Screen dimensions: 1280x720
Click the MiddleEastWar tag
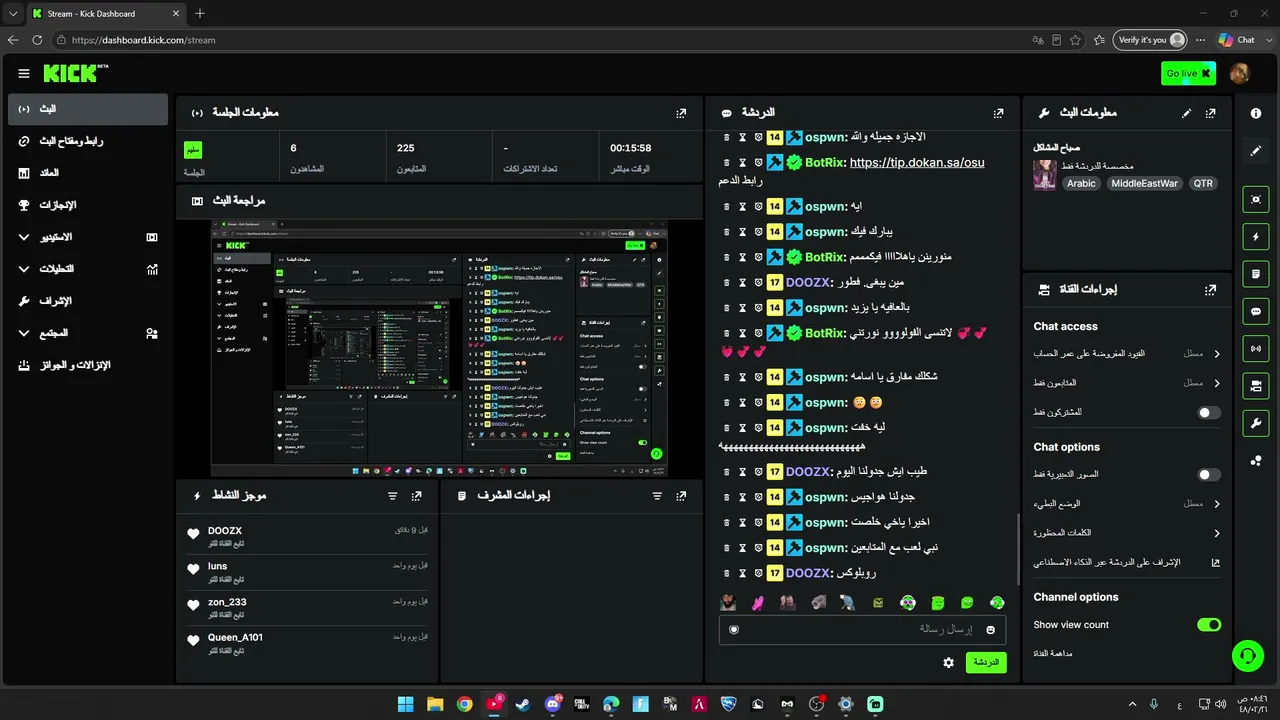tap(1145, 184)
